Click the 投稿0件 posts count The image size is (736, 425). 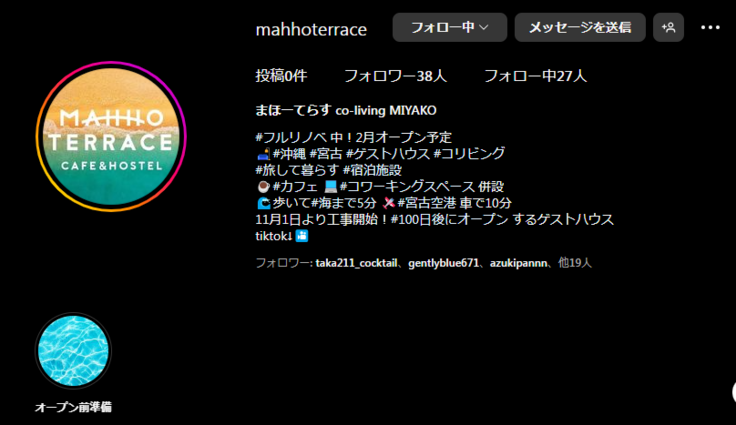(x=281, y=76)
